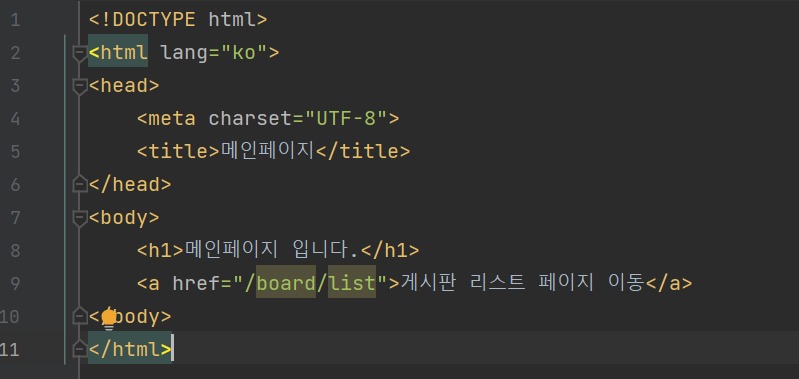Click the href path segment board
Screen dimensions: 799x379
pyautogui.click(x=286, y=283)
